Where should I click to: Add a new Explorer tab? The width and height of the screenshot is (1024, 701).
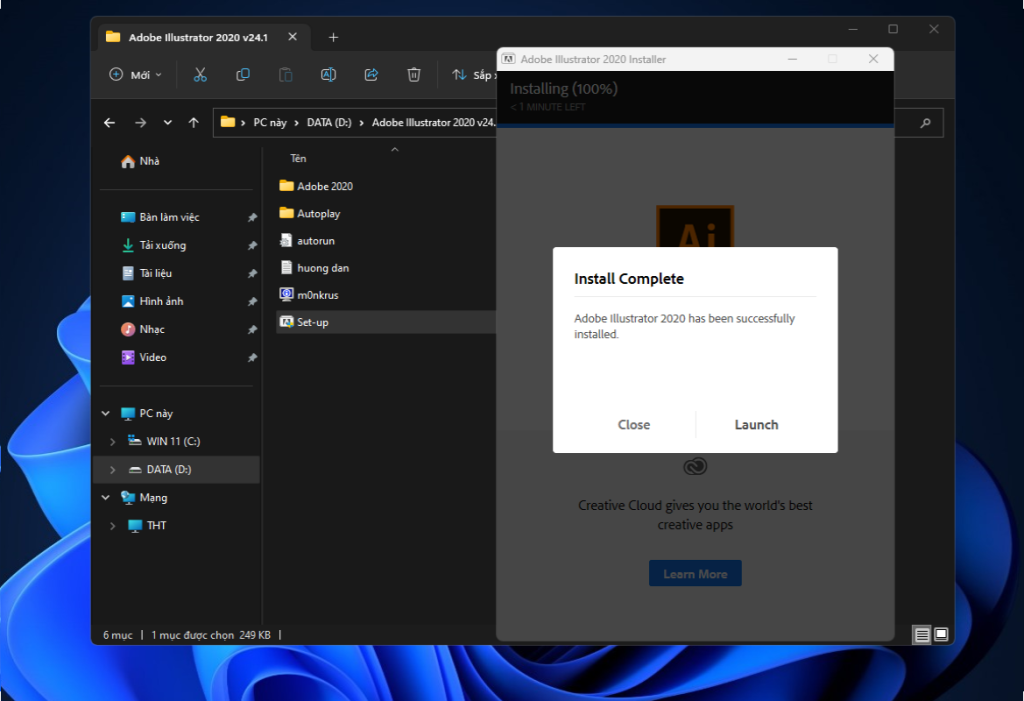tap(333, 37)
